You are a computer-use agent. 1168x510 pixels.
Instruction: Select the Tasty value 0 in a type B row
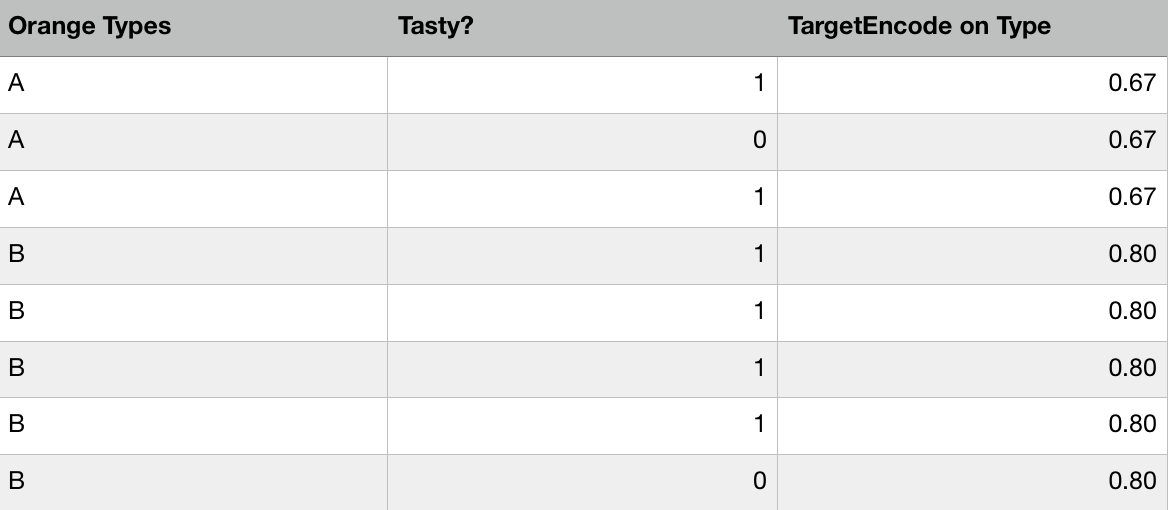pyautogui.click(x=759, y=481)
